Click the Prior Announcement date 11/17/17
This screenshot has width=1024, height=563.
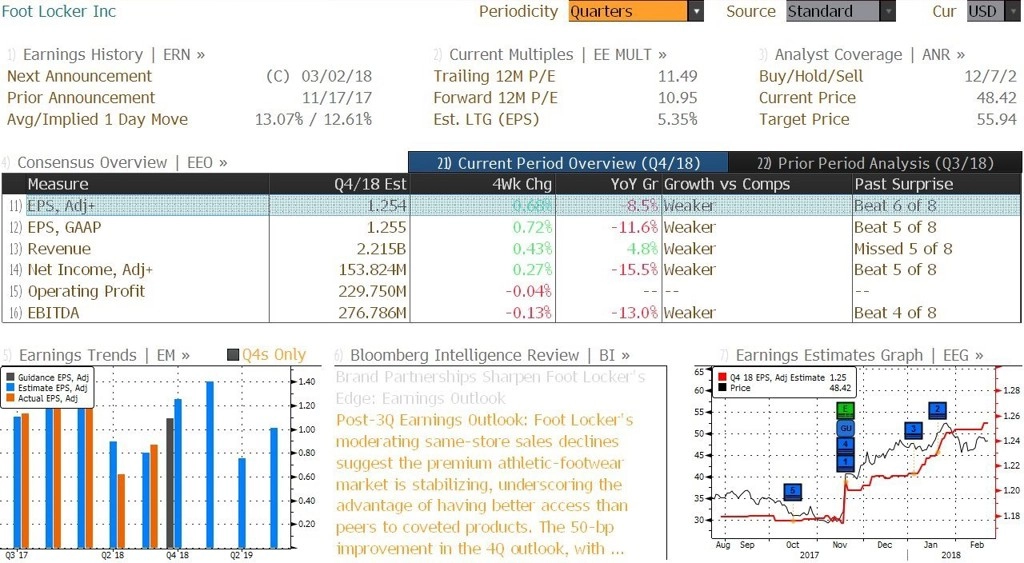point(336,98)
